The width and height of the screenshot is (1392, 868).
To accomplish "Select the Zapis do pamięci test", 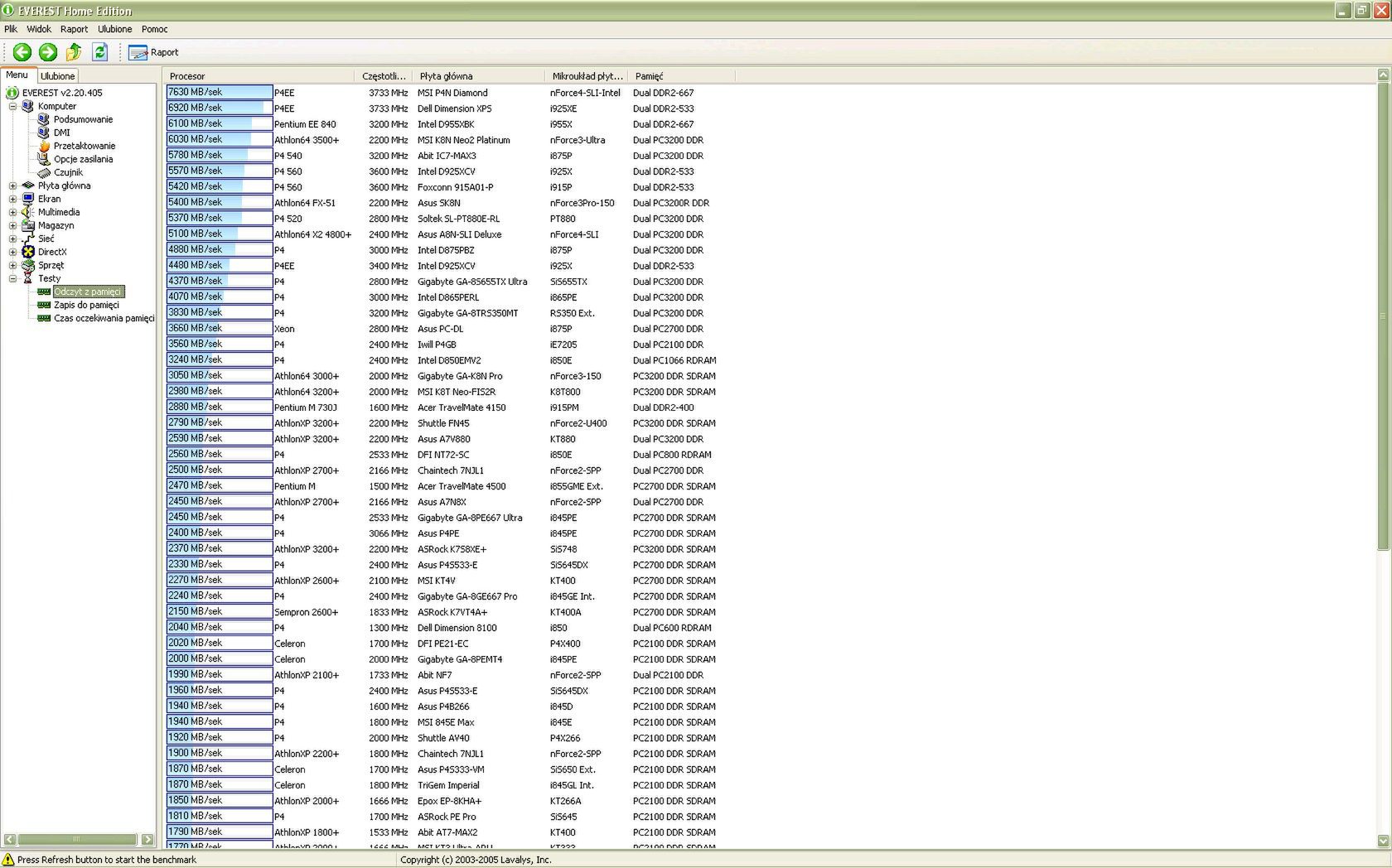I will pyautogui.click(x=86, y=305).
